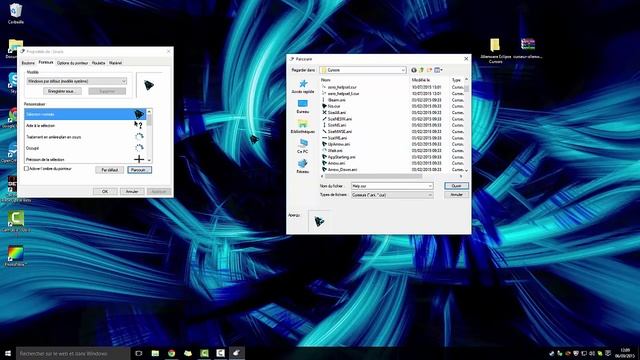Click Annuler in Parcourir dialog
Image resolution: width=640 pixels, height=360 pixels.
pos(456,195)
